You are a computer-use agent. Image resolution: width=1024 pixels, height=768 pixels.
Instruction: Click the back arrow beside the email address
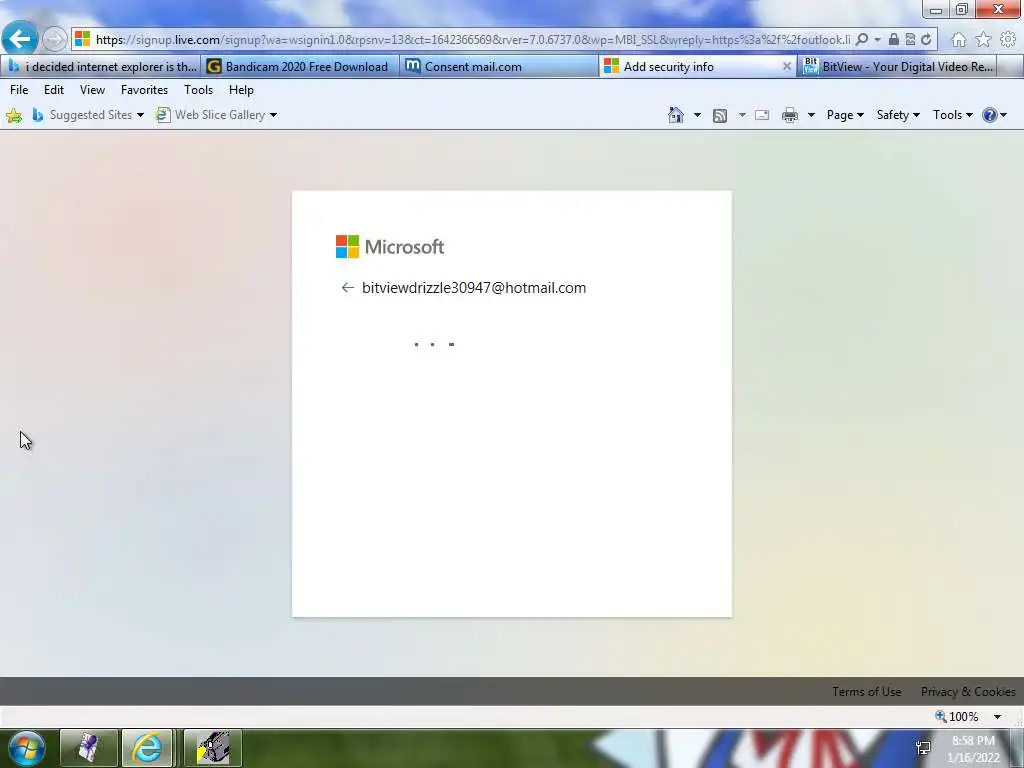click(347, 287)
